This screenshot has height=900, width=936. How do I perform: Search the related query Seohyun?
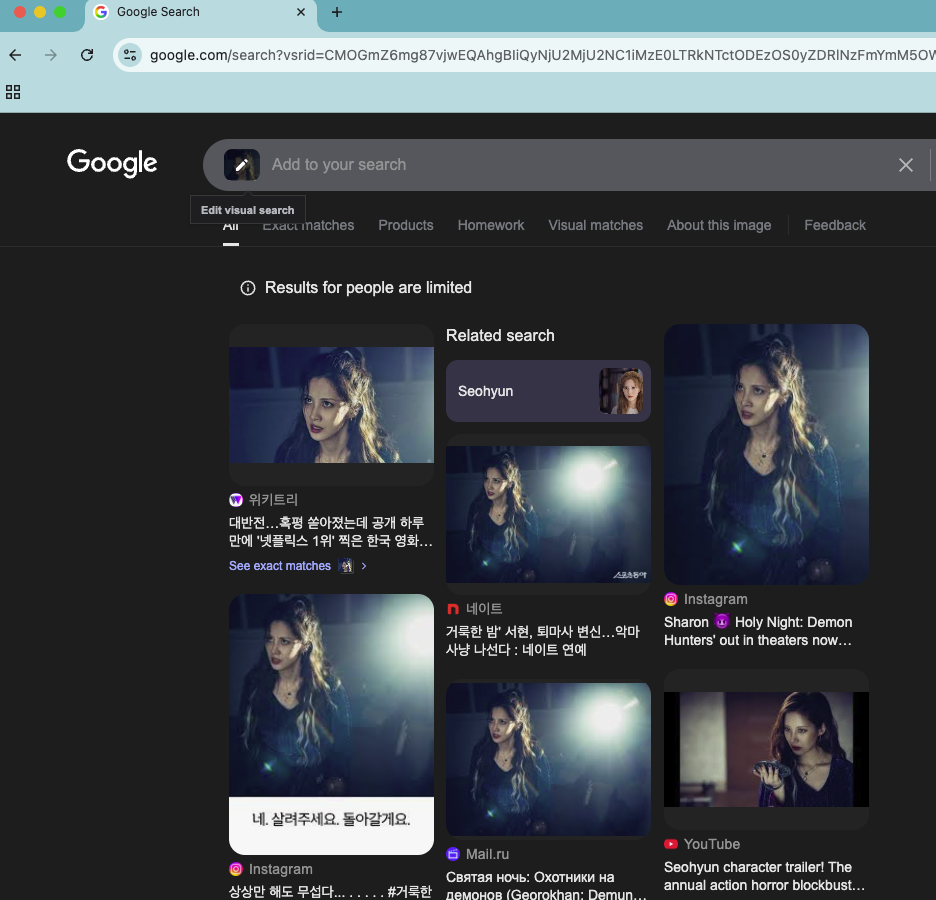[548, 391]
